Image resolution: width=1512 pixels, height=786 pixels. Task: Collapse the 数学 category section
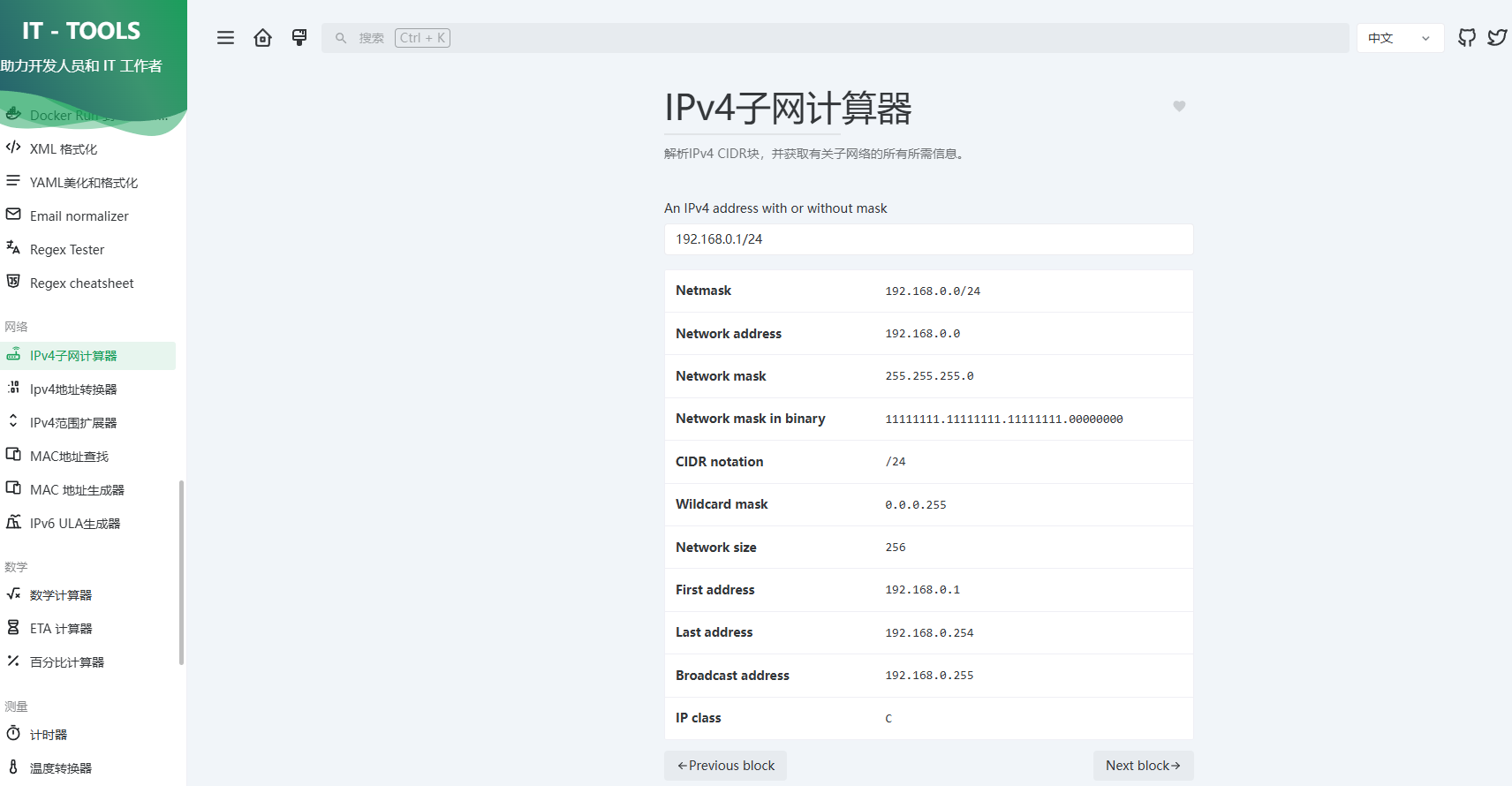pyautogui.click(x=16, y=567)
